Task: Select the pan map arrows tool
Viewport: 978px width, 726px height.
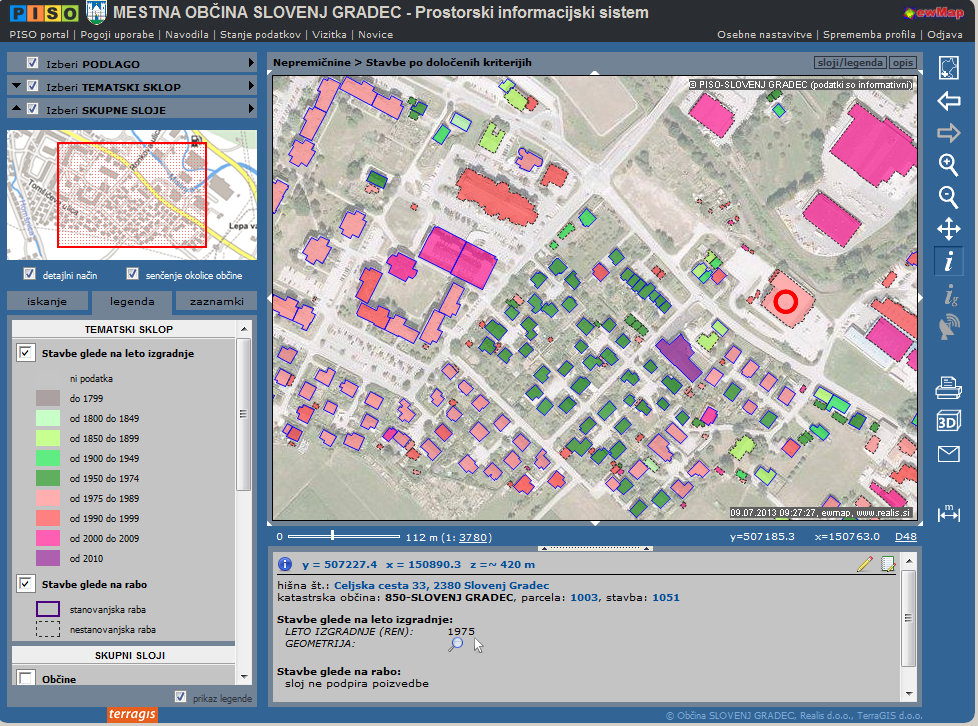Action: click(x=948, y=230)
